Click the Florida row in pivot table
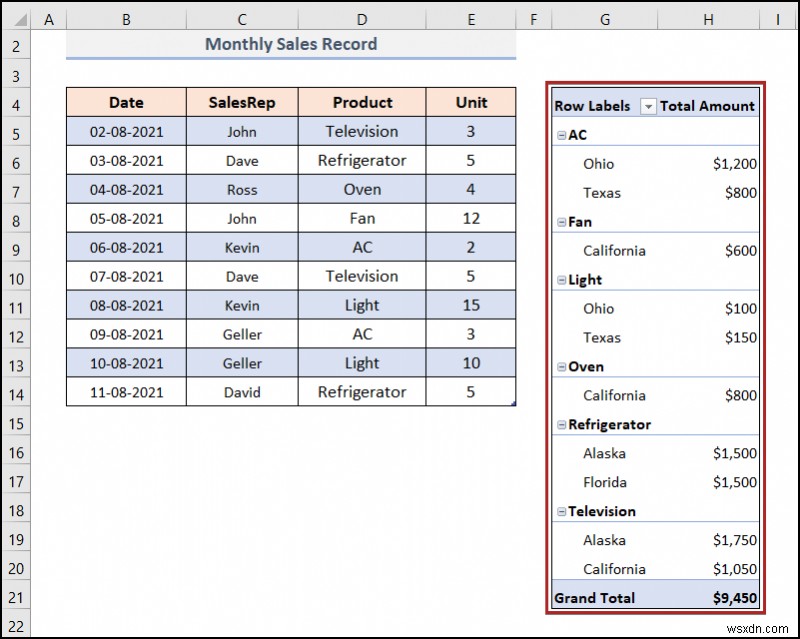Image resolution: width=800 pixels, height=639 pixels. [x=655, y=482]
